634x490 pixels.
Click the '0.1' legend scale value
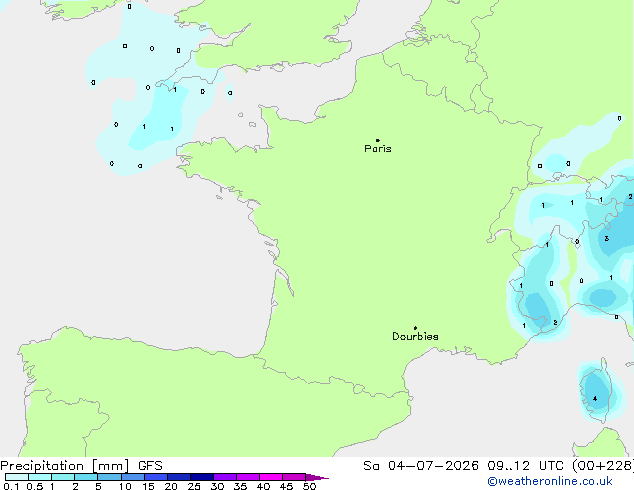tap(11, 486)
